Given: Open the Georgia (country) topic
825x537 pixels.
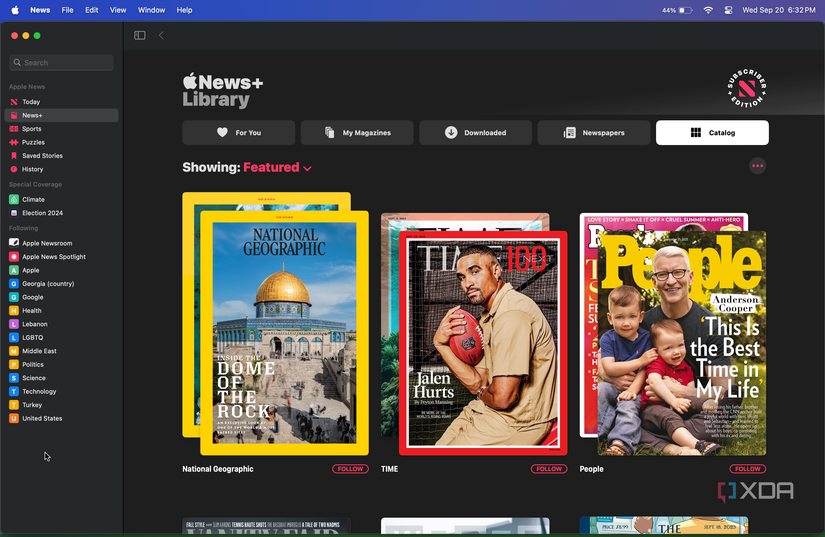Looking at the screenshot, I should click(62, 283).
